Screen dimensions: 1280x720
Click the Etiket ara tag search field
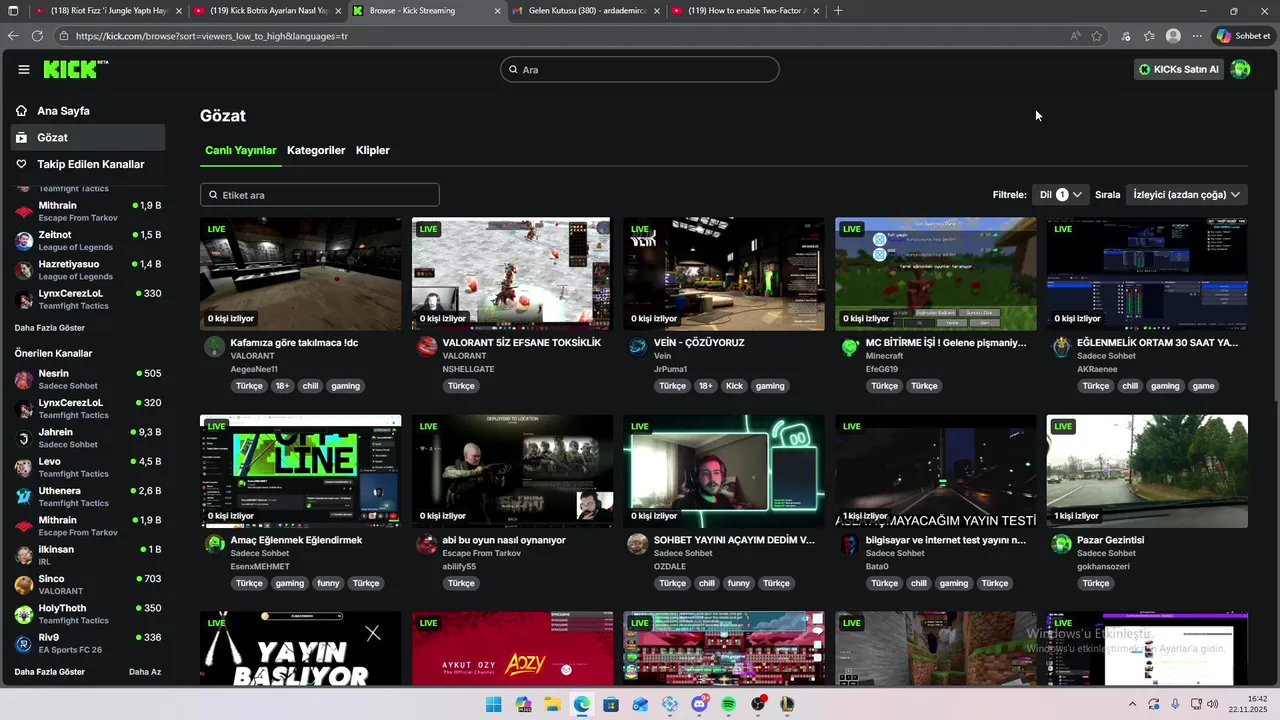[320, 195]
